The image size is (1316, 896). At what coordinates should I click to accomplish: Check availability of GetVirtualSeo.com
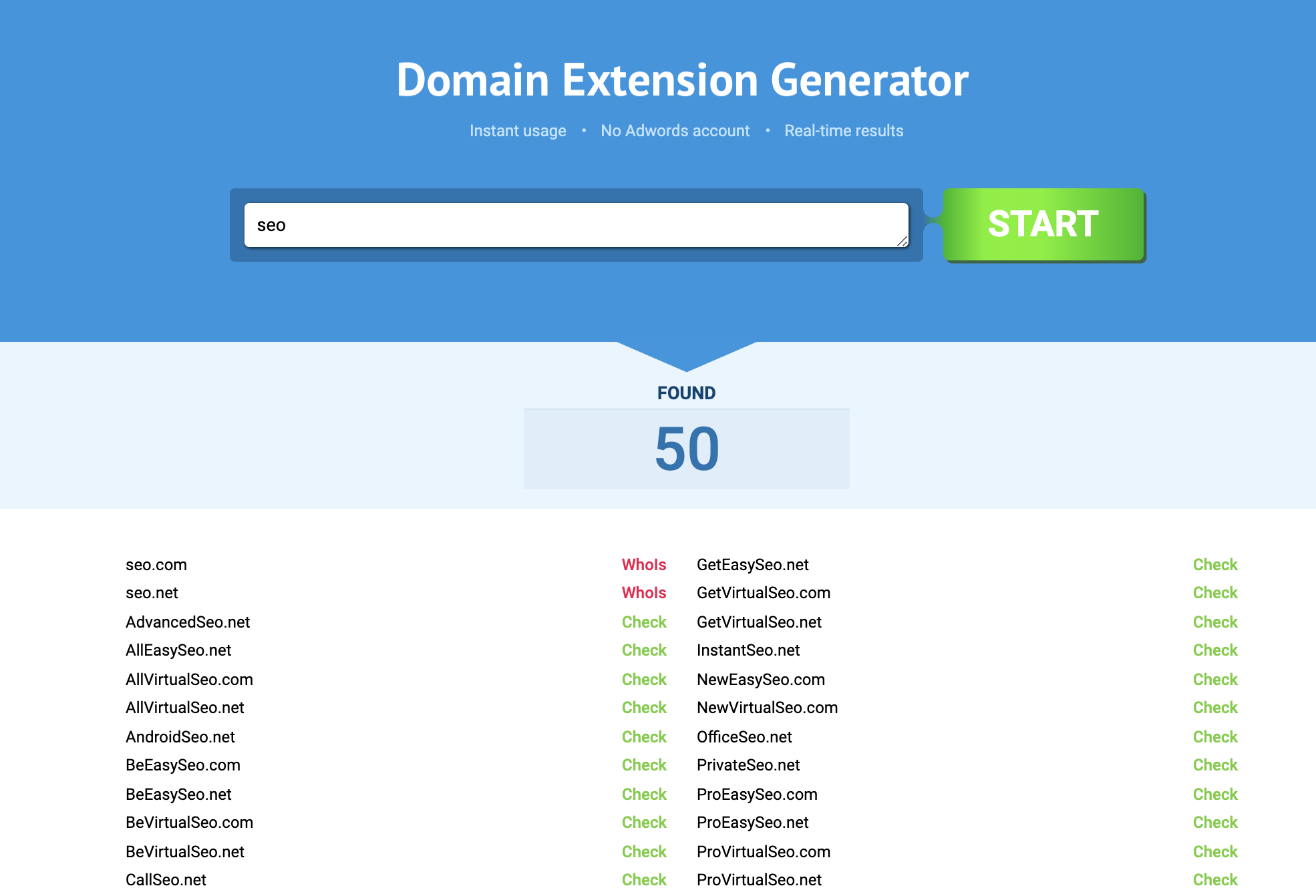click(x=1215, y=593)
